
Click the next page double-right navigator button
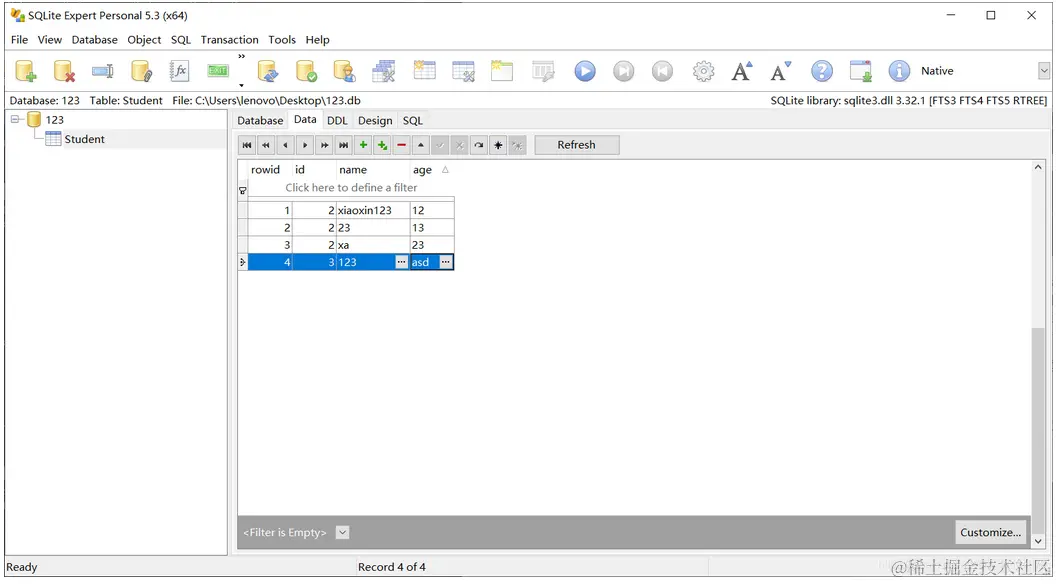click(x=324, y=145)
